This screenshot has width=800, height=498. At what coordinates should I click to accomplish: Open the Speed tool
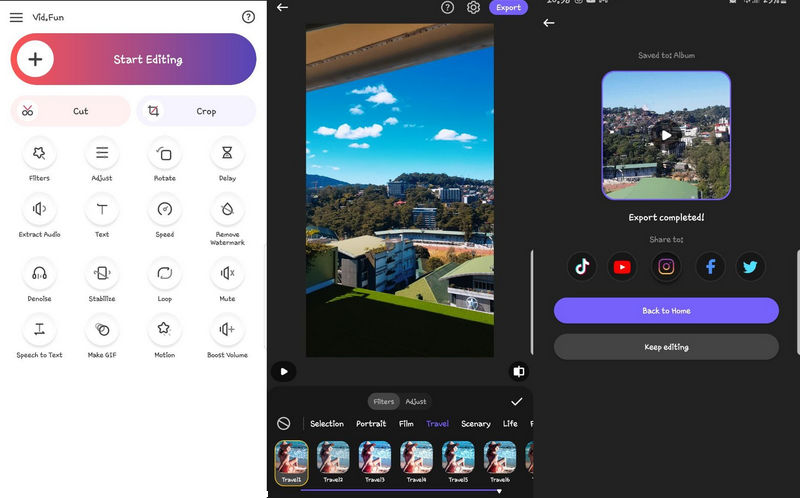tap(165, 209)
